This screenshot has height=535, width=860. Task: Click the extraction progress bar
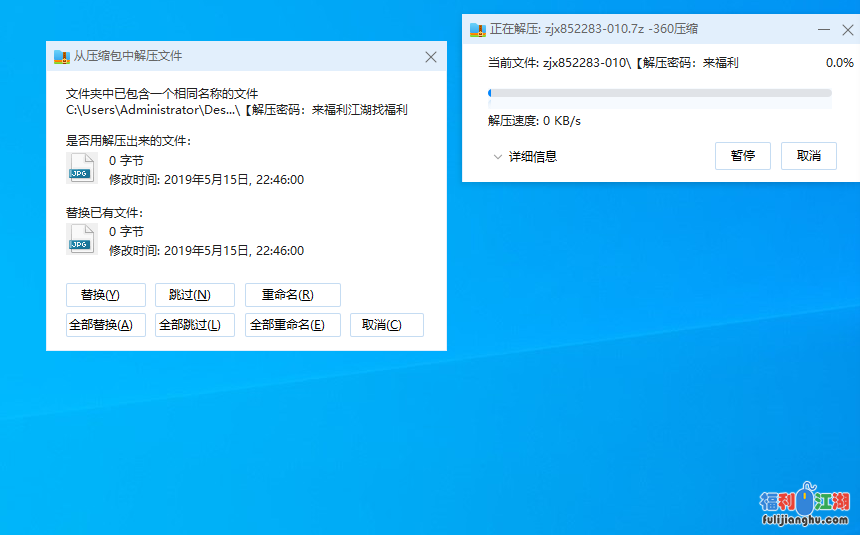(659, 93)
